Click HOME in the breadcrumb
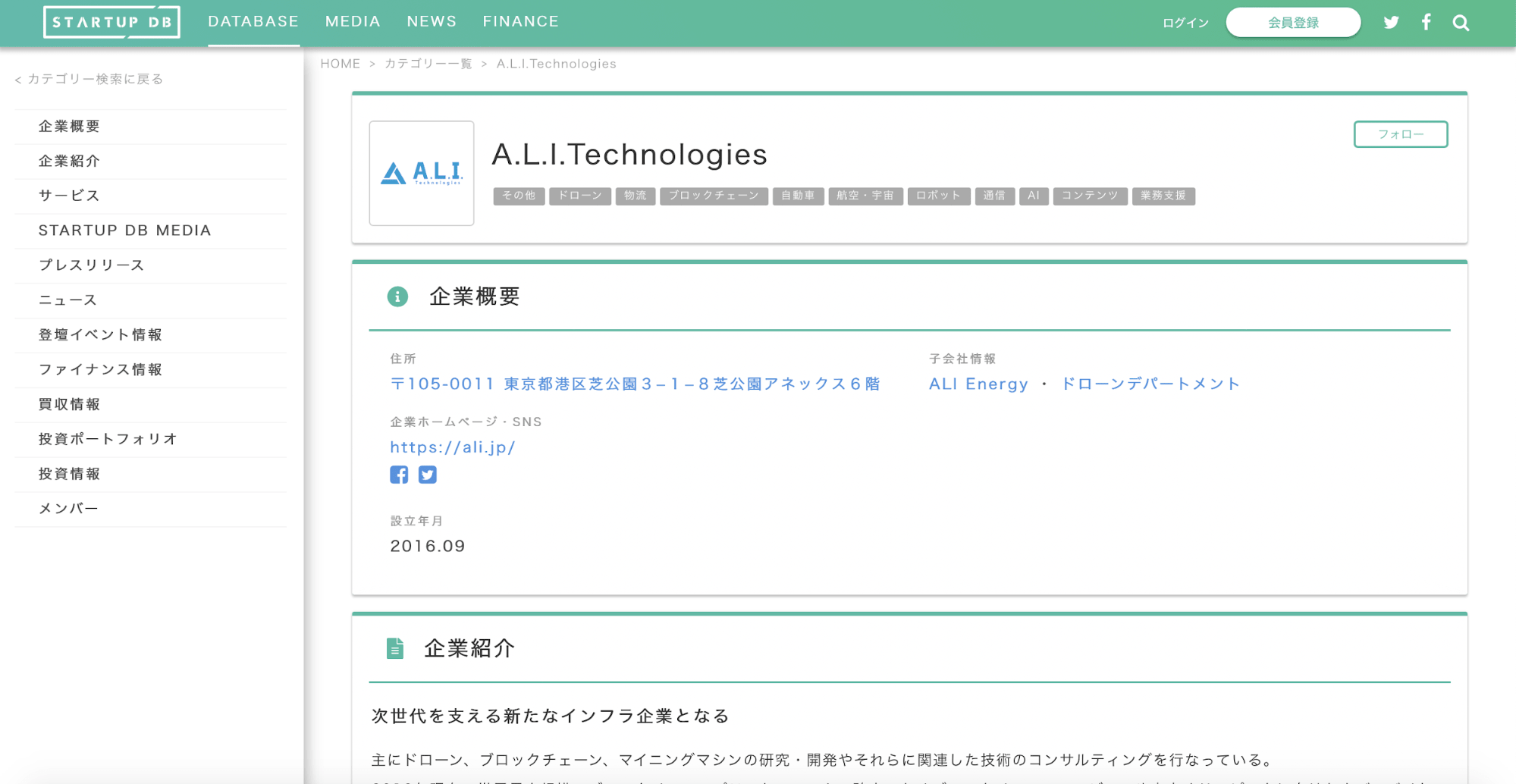 (x=340, y=64)
